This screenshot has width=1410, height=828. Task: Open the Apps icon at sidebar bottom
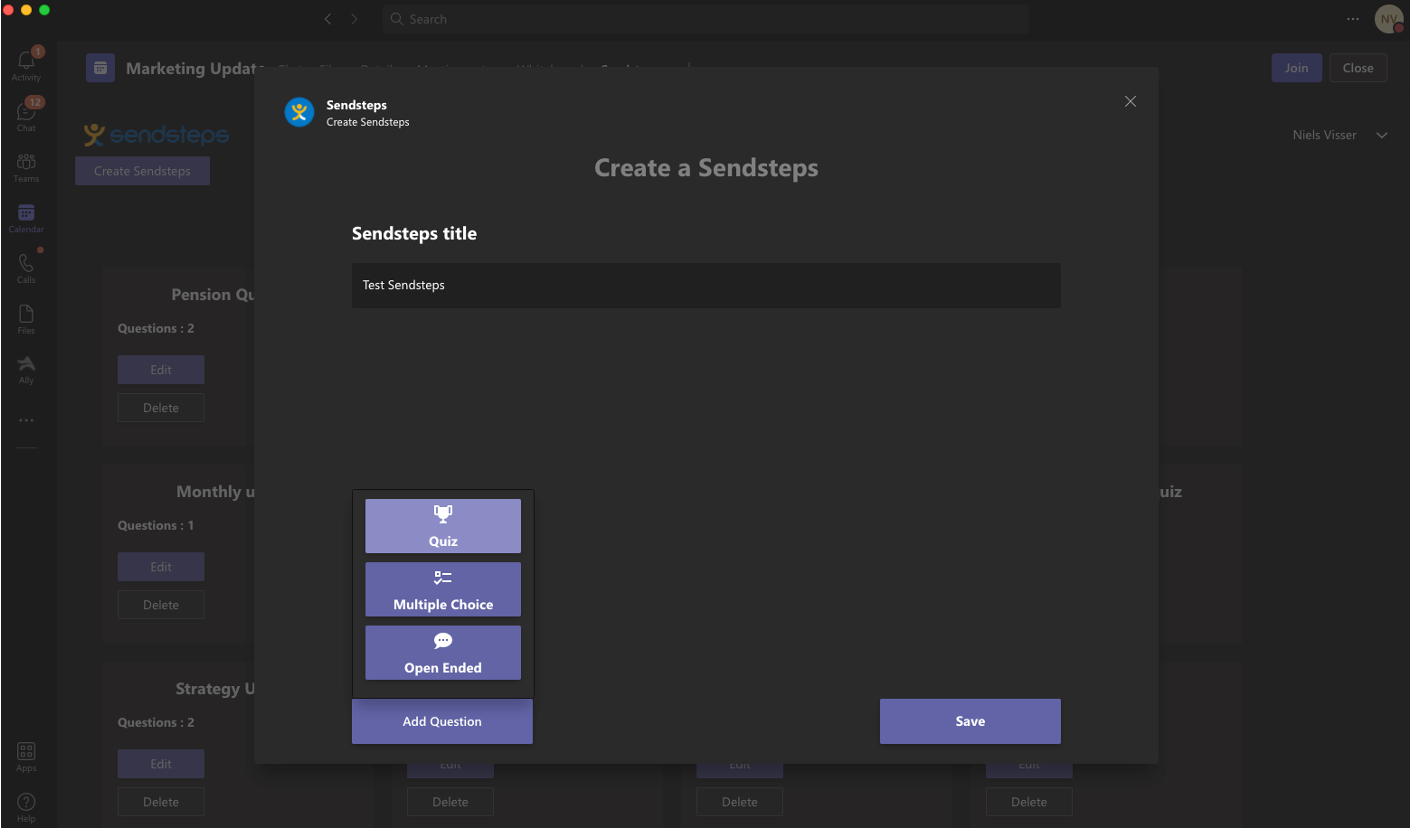[x=26, y=750]
